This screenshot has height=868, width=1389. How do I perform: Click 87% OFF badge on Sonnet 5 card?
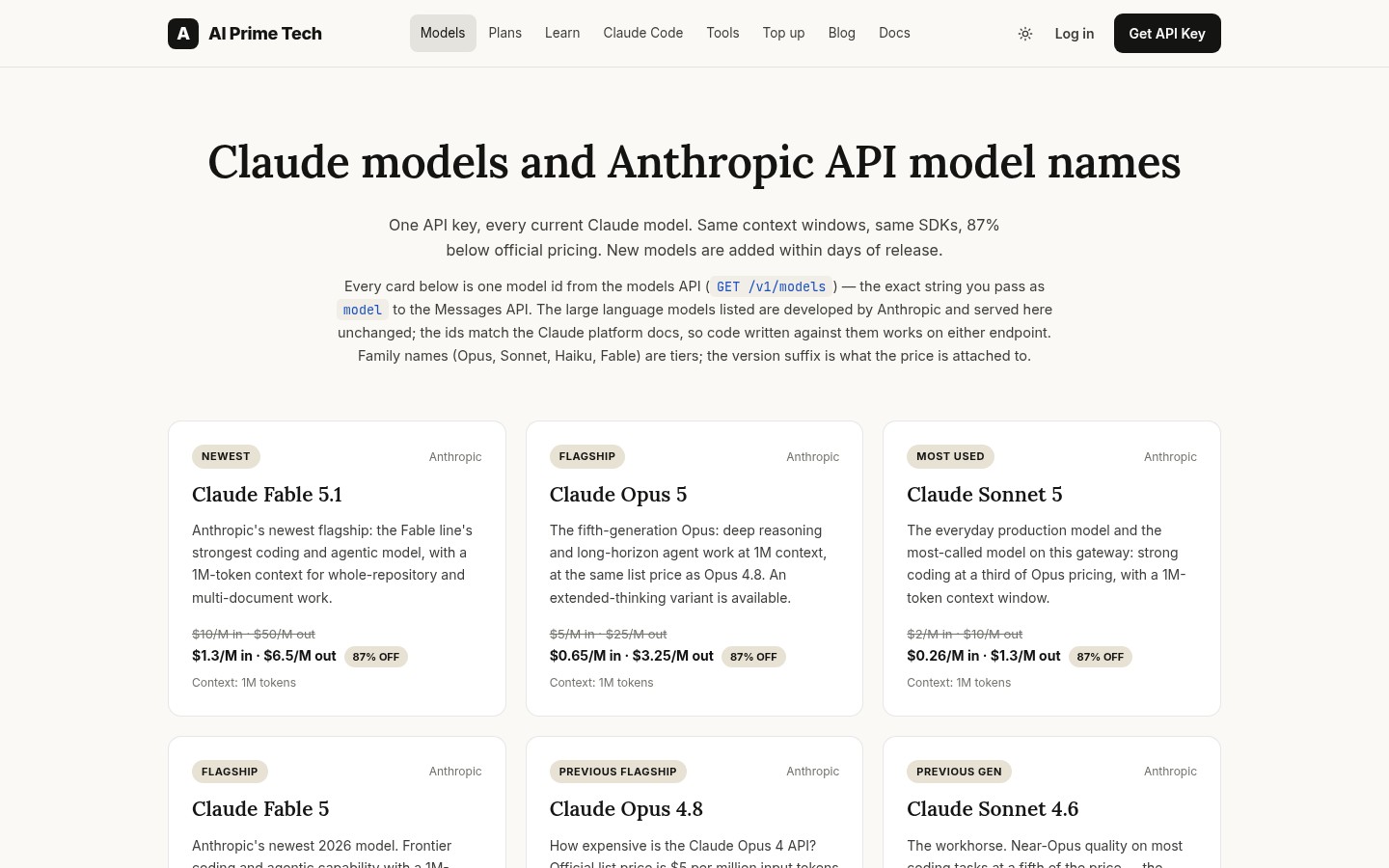coord(1101,657)
